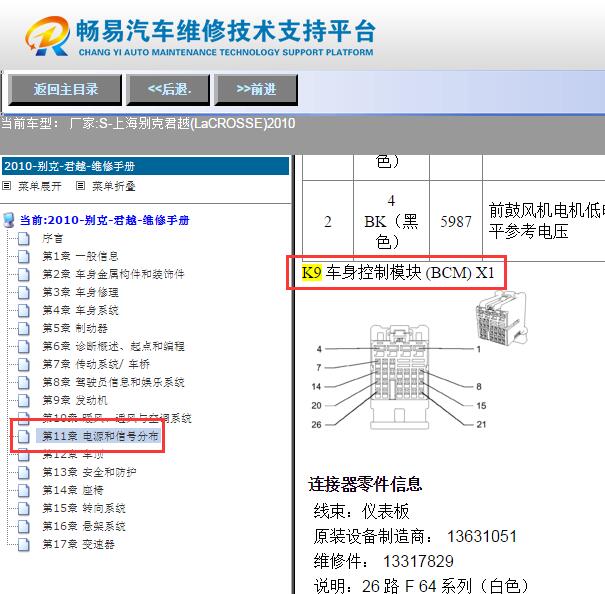Click the small connector perspective image

tap(502, 318)
